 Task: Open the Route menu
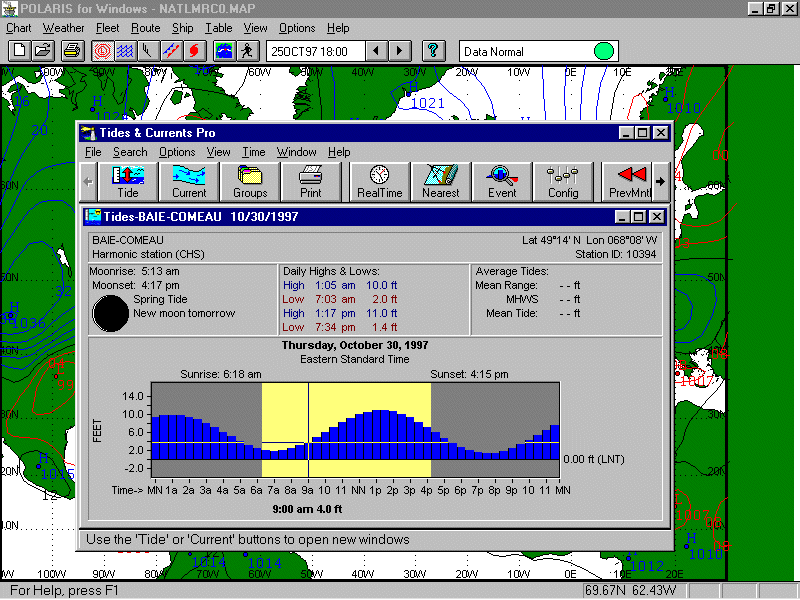click(x=145, y=28)
